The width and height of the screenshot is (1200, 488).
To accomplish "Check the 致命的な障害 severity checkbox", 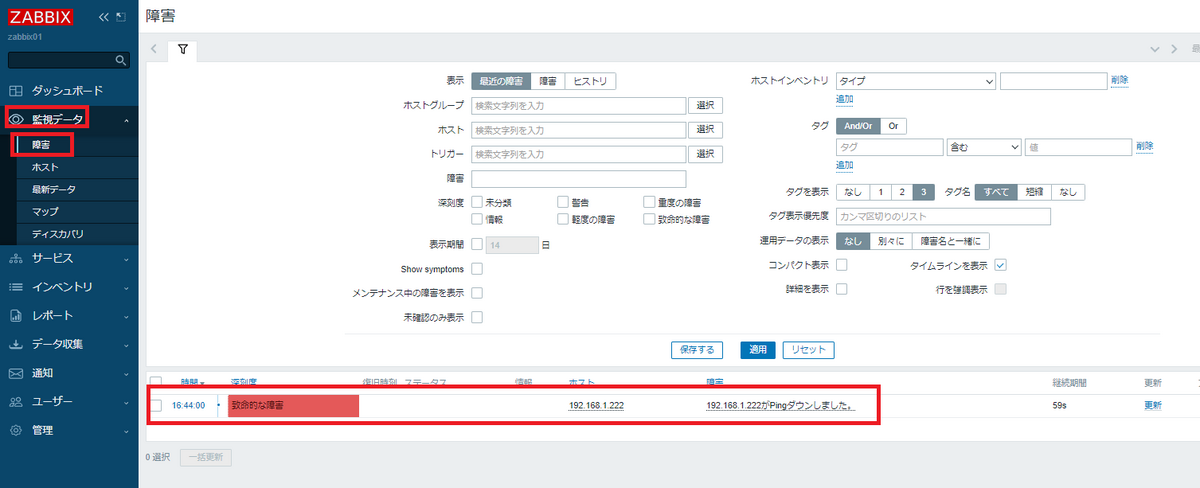I will tap(650, 219).
